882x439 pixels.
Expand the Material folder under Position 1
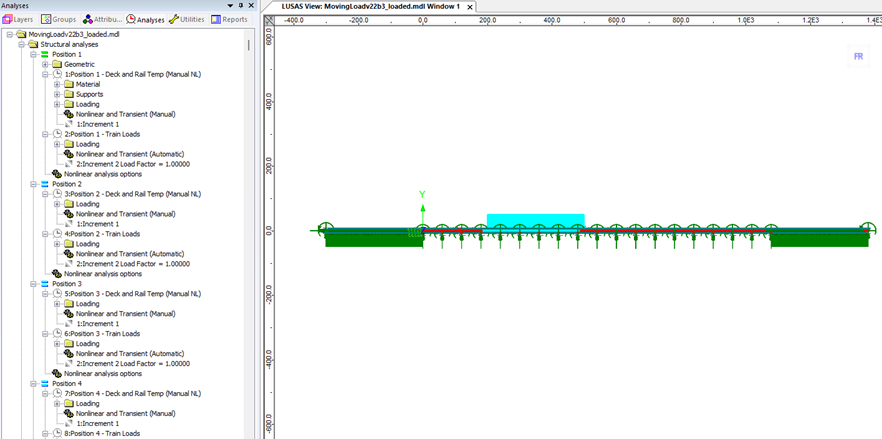point(57,84)
